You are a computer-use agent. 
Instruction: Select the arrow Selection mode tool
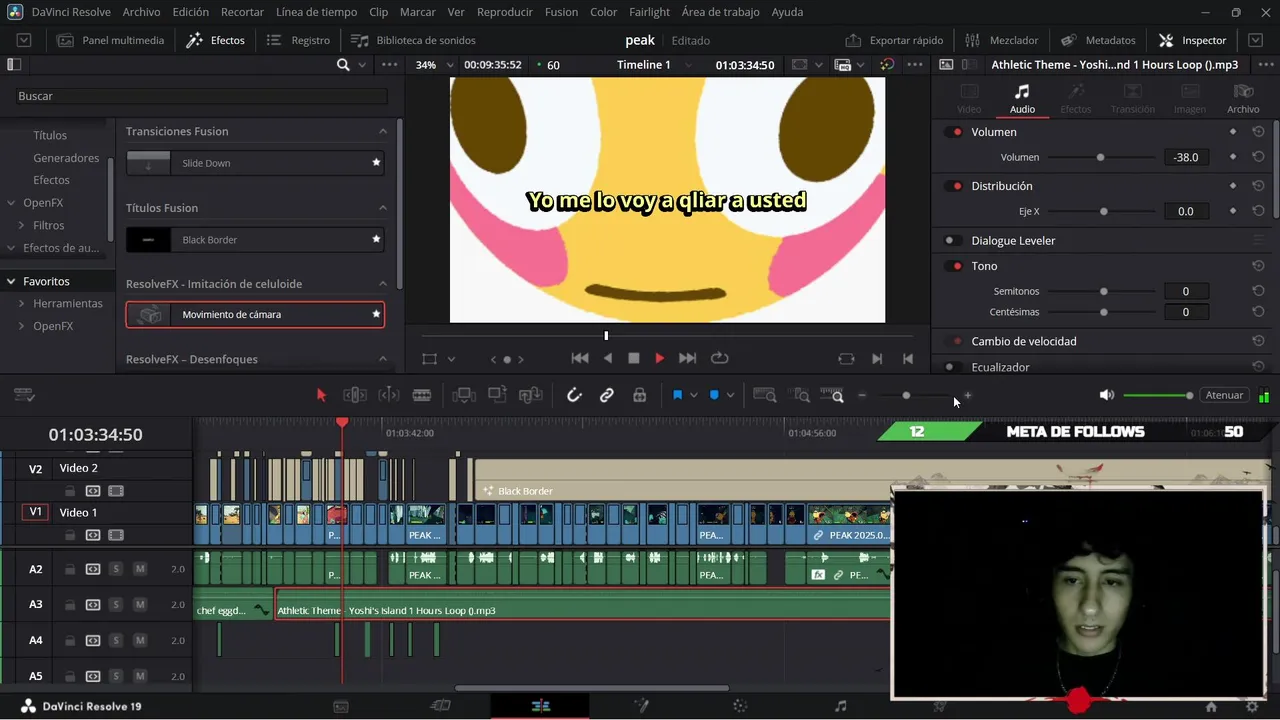point(321,395)
